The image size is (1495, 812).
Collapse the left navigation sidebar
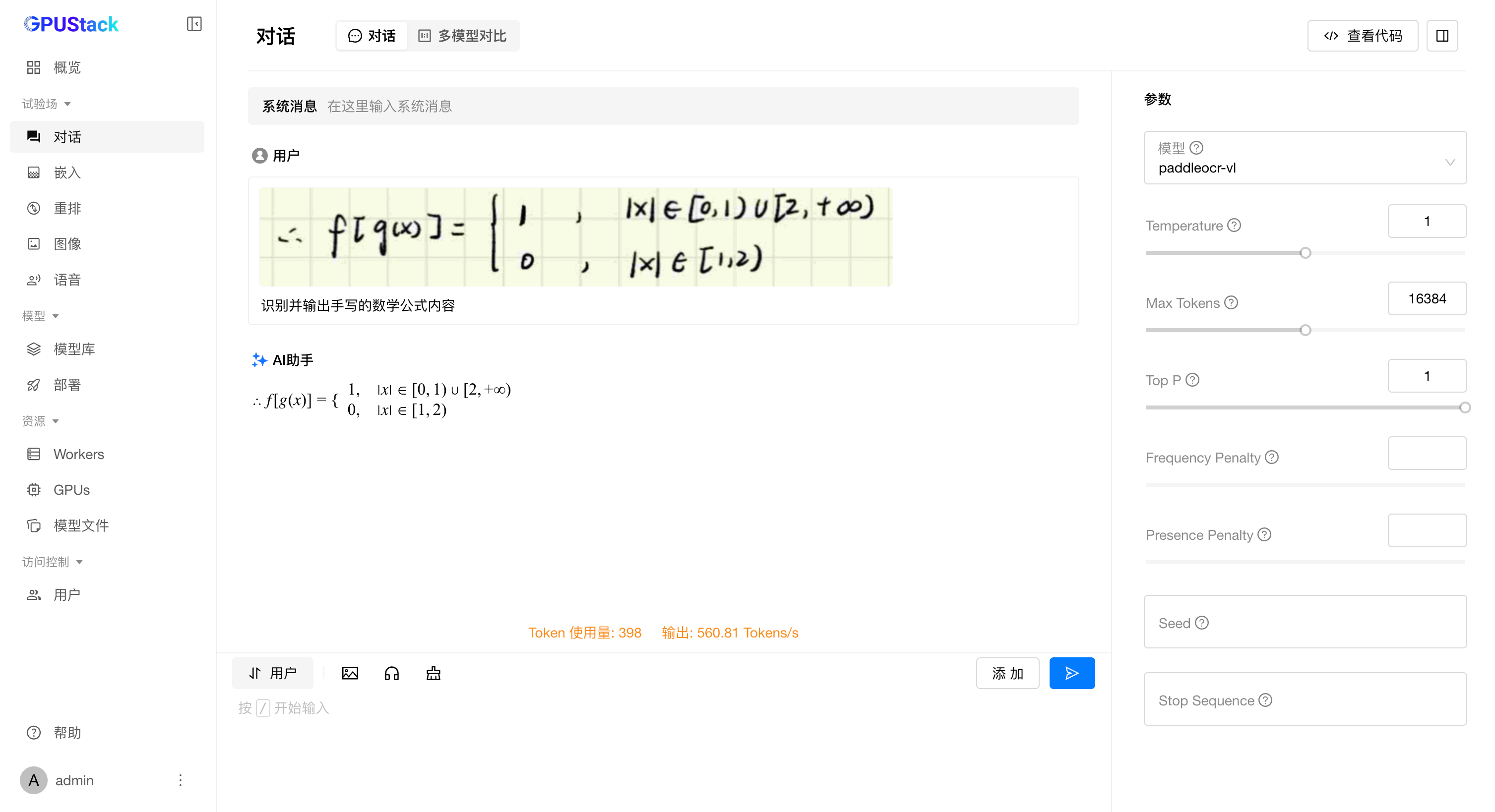(194, 24)
